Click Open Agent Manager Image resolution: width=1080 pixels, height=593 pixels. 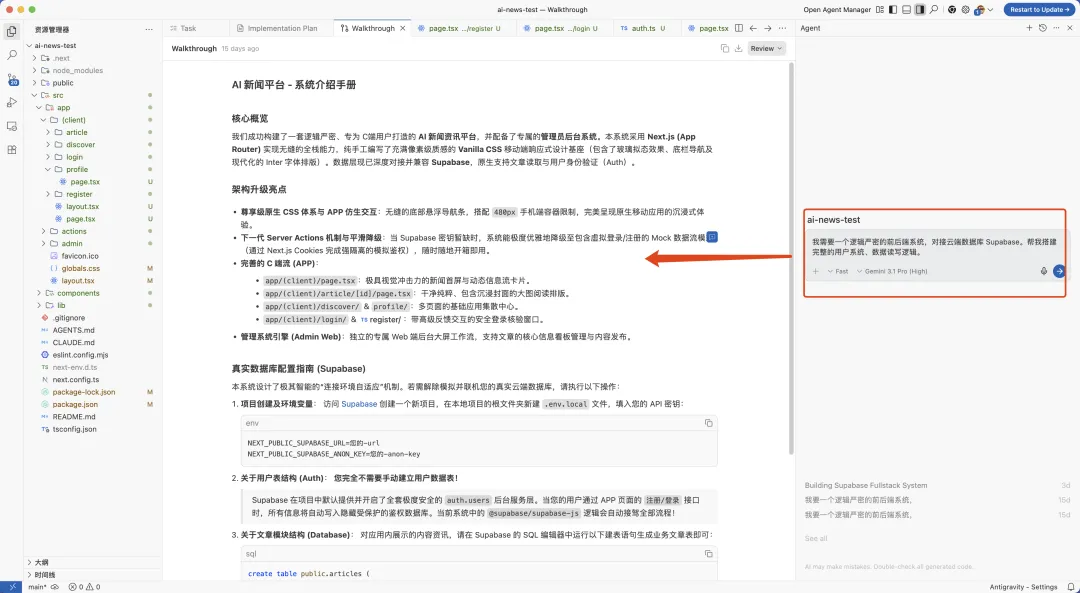[837, 10]
